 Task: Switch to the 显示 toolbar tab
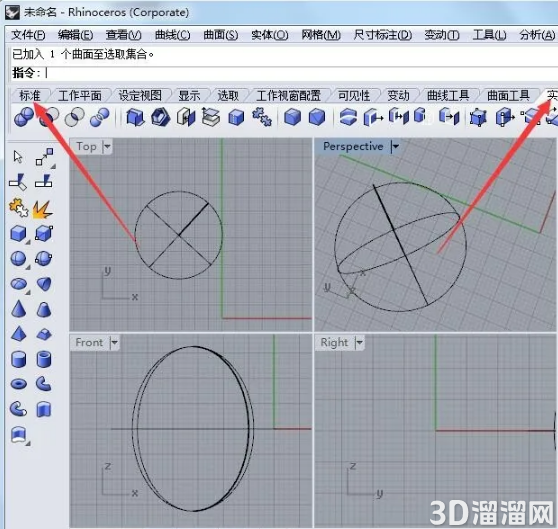[189, 96]
